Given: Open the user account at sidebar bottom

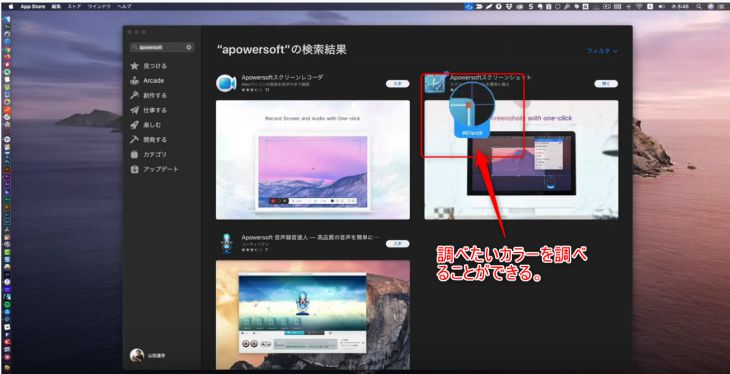Looking at the screenshot, I should point(148,355).
